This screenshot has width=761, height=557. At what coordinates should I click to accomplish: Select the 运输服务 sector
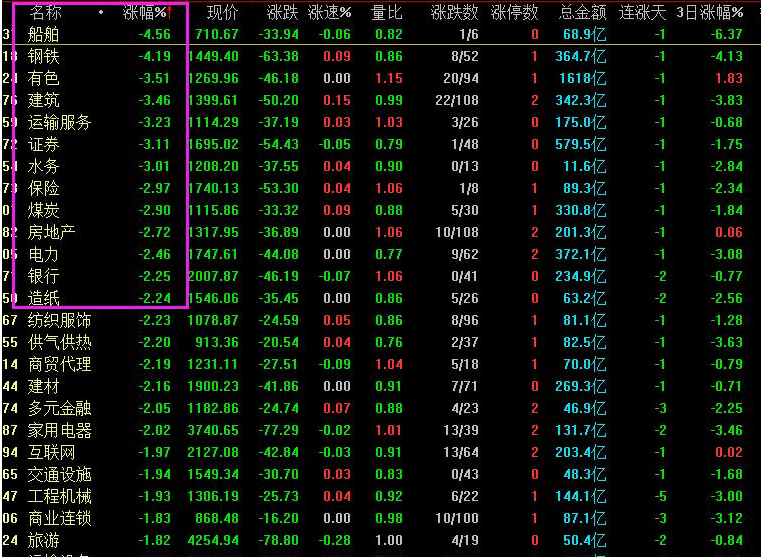(60, 122)
